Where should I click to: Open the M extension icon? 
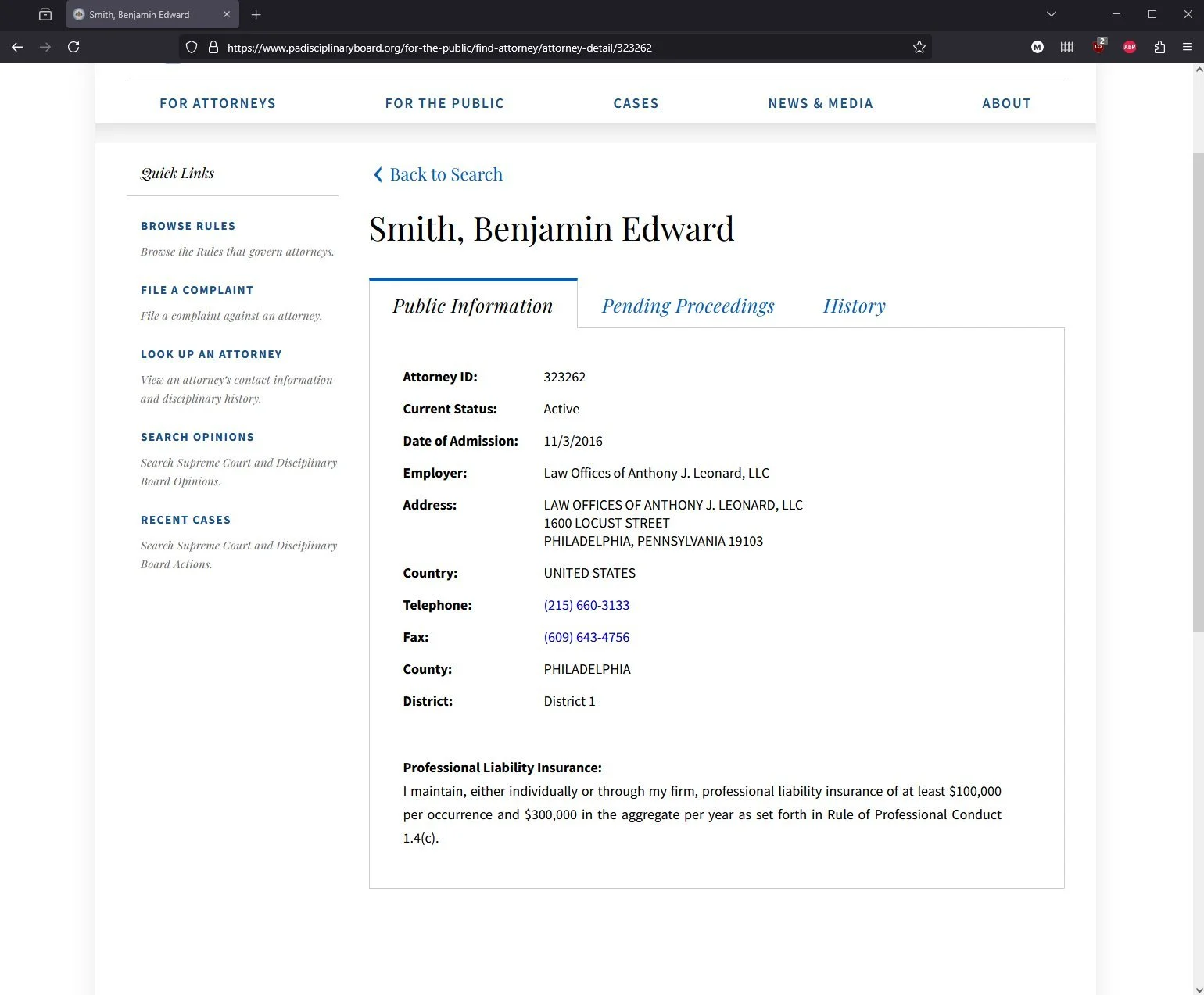coord(1037,47)
